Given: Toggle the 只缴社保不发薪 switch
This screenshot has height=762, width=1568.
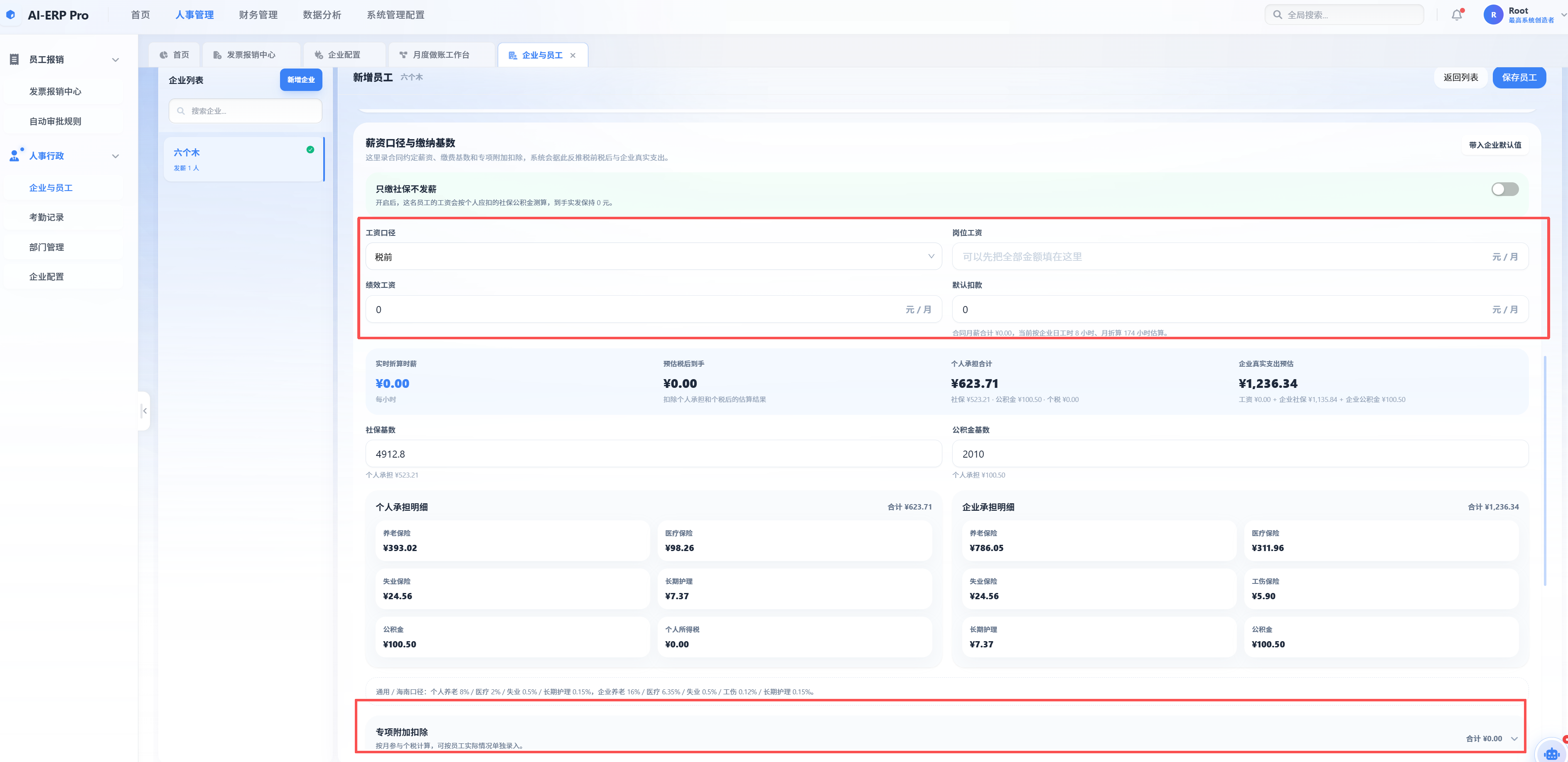Looking at the screenshot, I should (x=1504, y=189).
